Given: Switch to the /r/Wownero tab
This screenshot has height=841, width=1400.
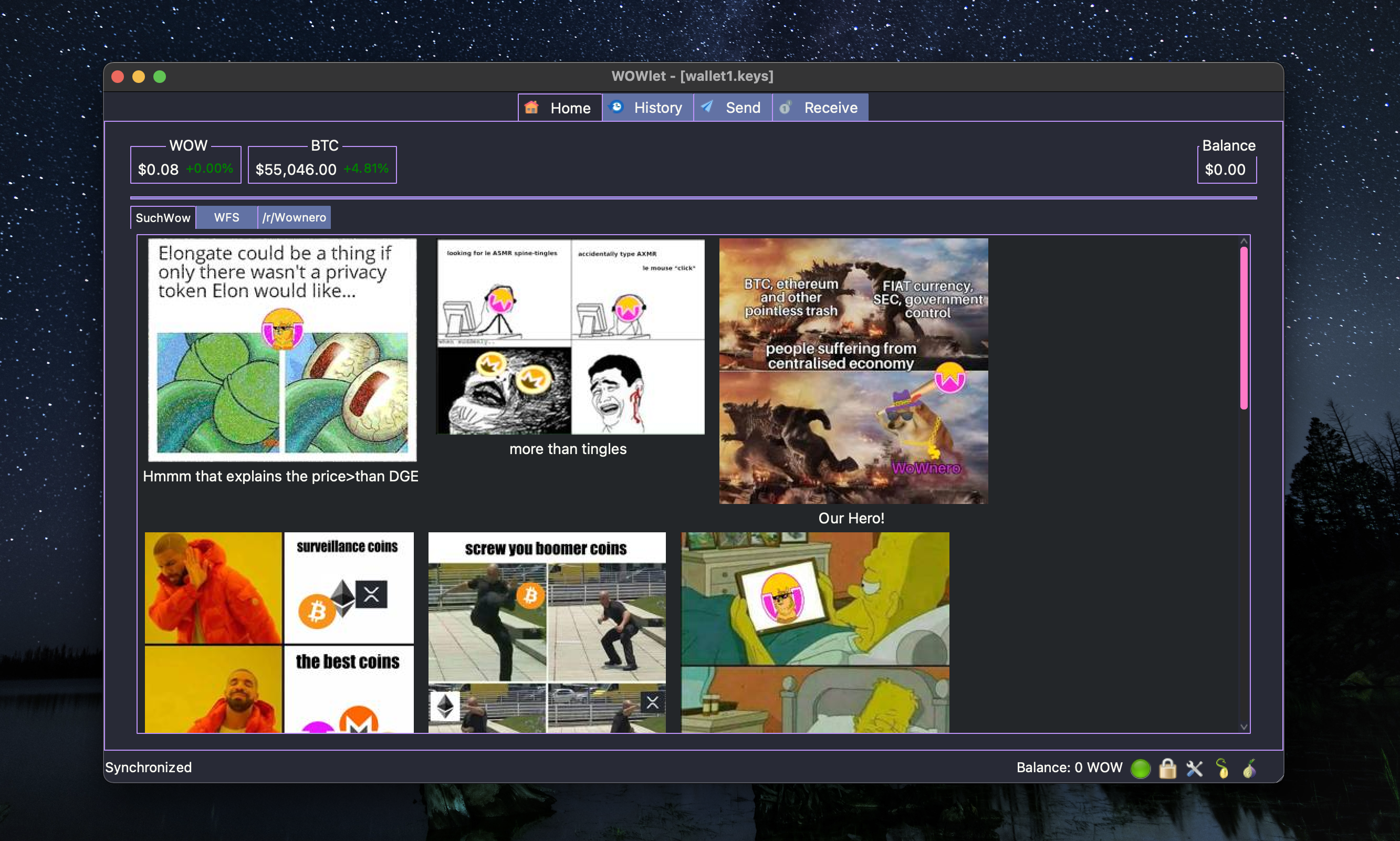Looking at the screenshot, I should 294,218.
